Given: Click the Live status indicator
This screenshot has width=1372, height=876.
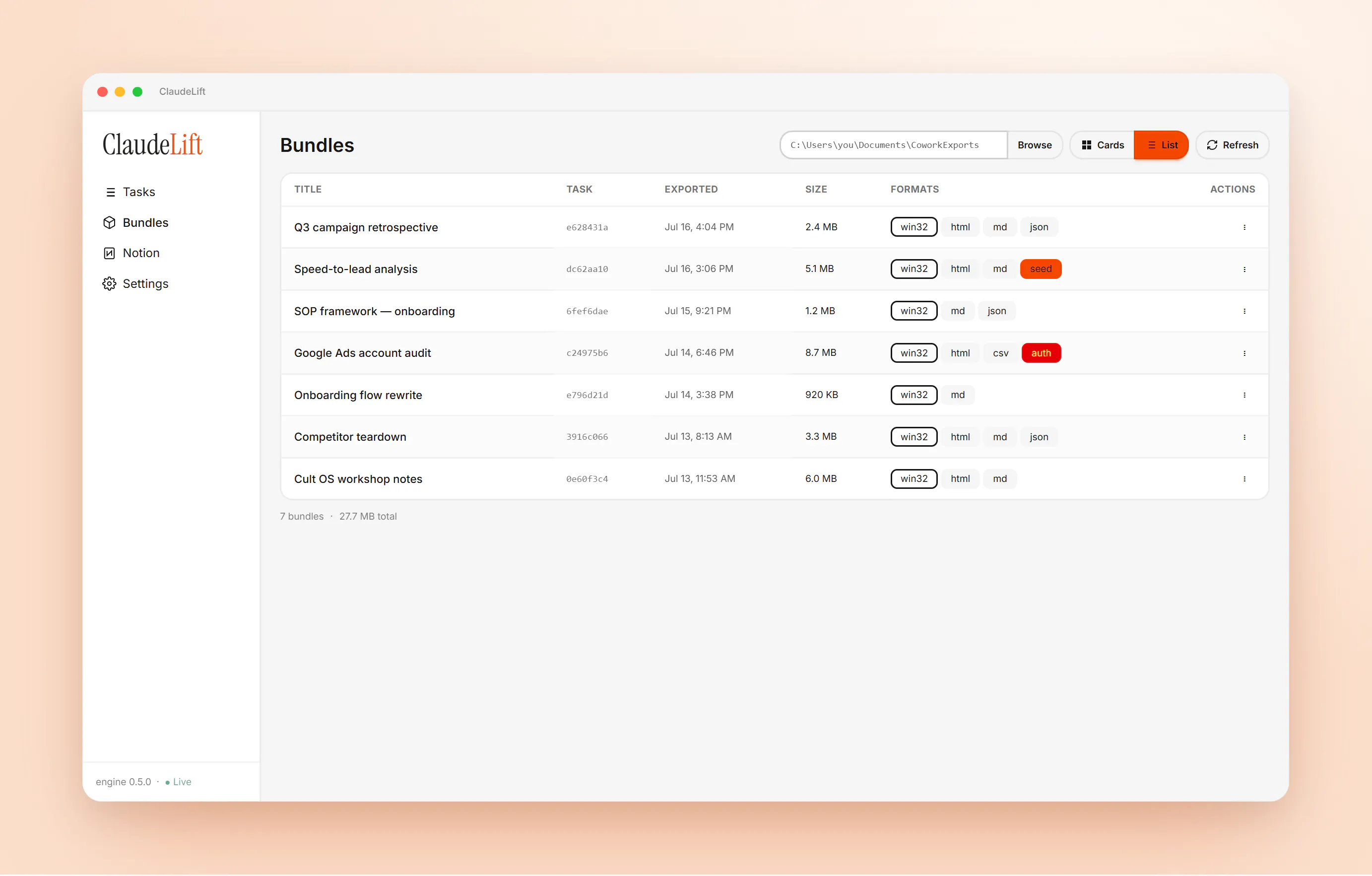Looking at the screenshot, I should 178,782.
